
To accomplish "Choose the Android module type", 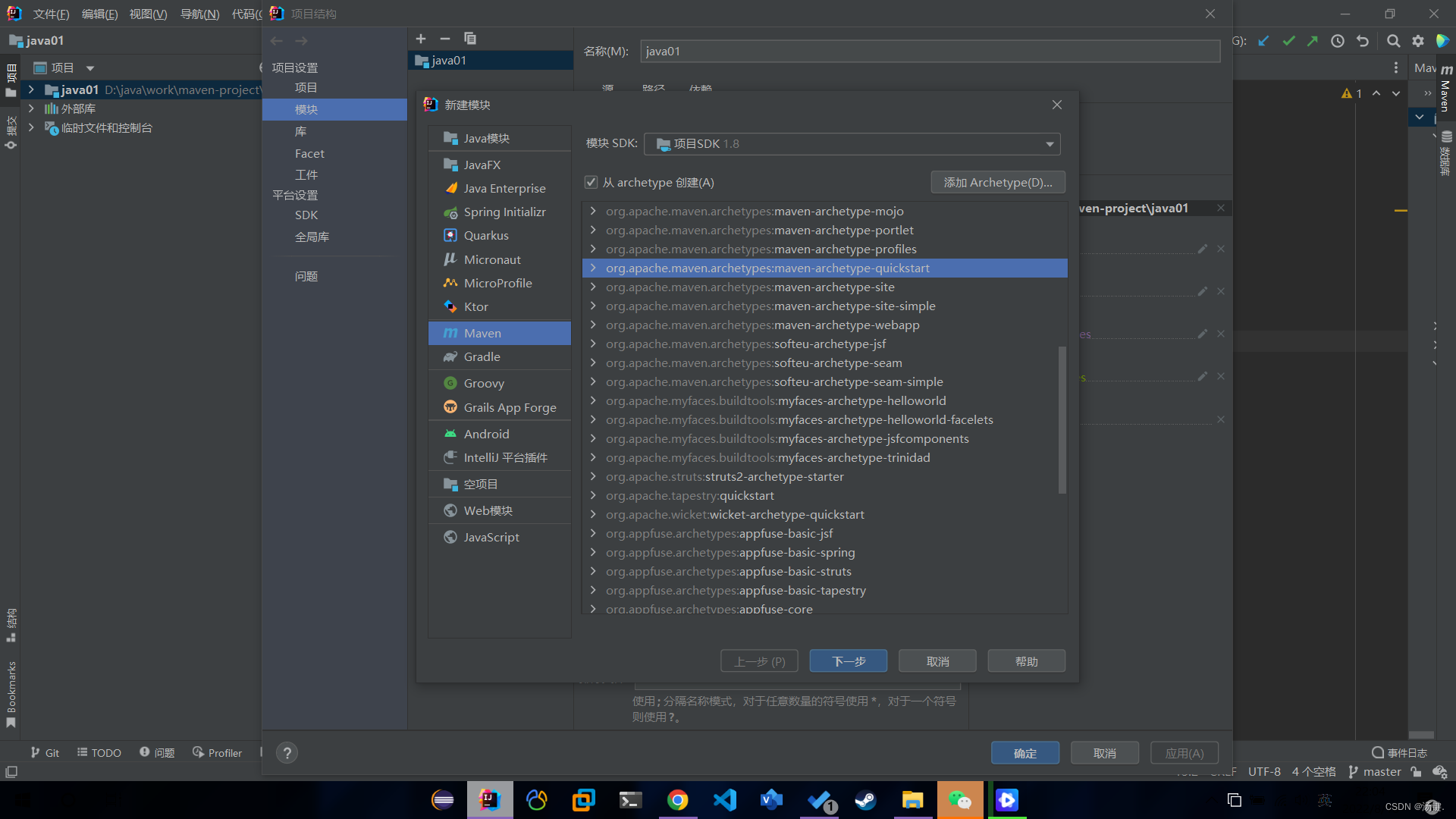I will (x=499, y=434).
